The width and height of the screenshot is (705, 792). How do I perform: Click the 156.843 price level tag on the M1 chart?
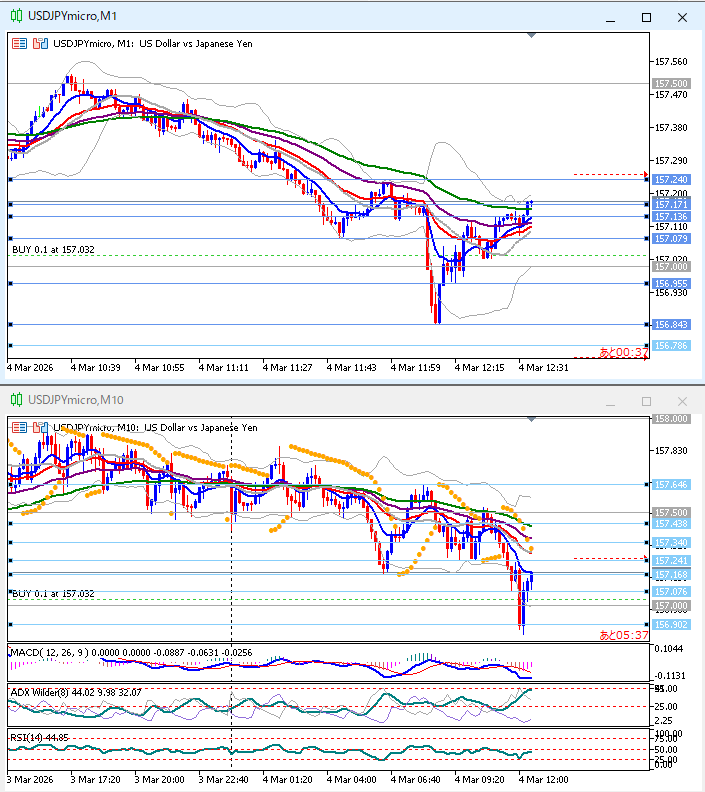click(x=670, y=324)
